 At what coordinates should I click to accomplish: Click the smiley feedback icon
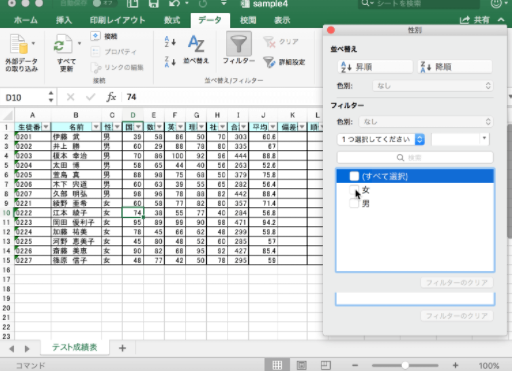(x=496, y=4)
